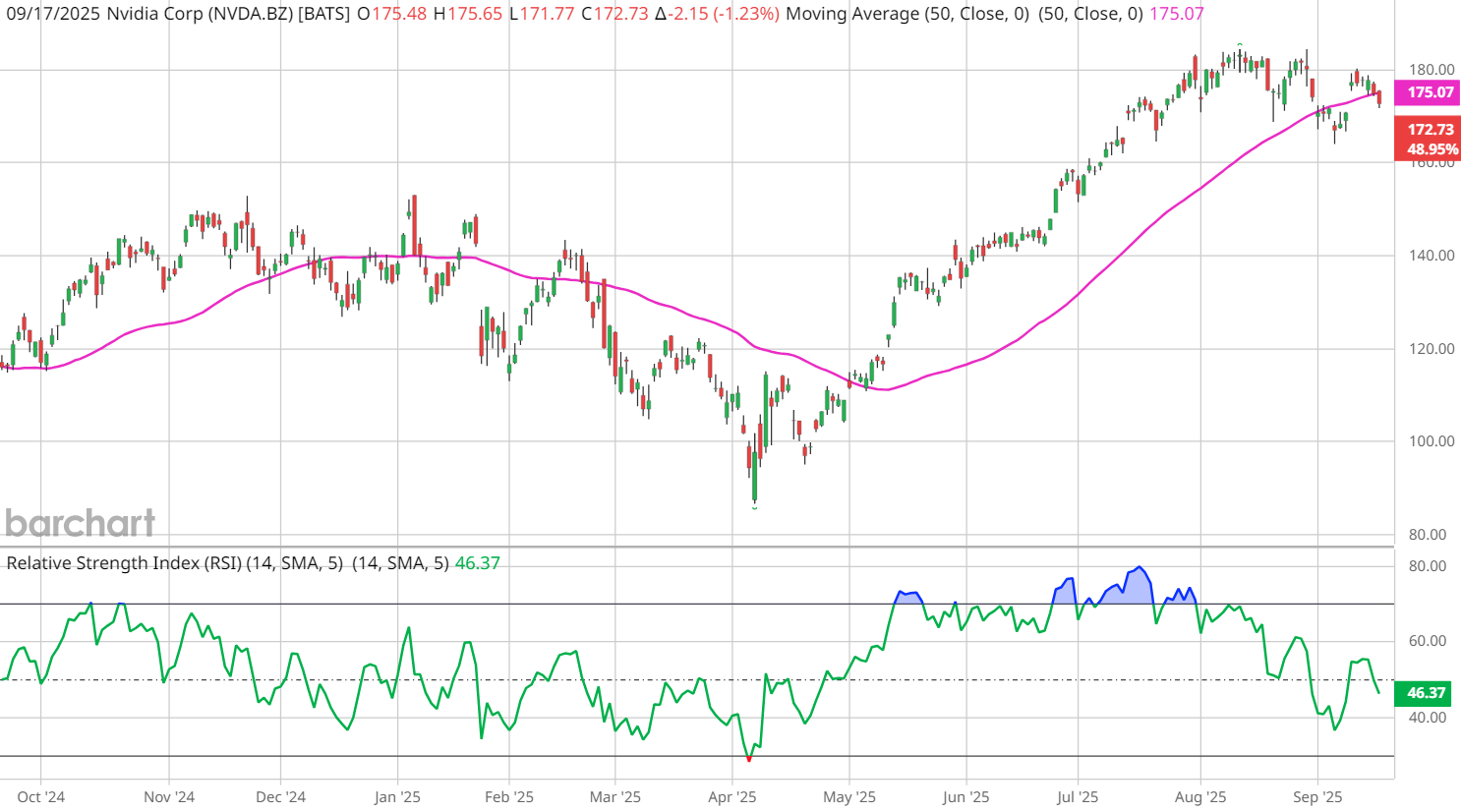
Task: Click the 'Relative Strength Index (RSI)' indicator title
Action: pos(124,563)
